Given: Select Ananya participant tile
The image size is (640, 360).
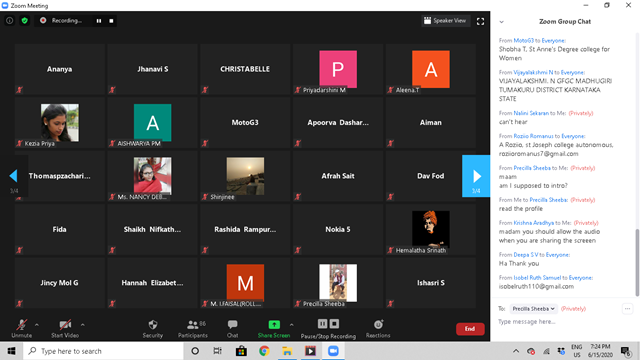Looking at the screenshot, I should (x=60, y=69).
